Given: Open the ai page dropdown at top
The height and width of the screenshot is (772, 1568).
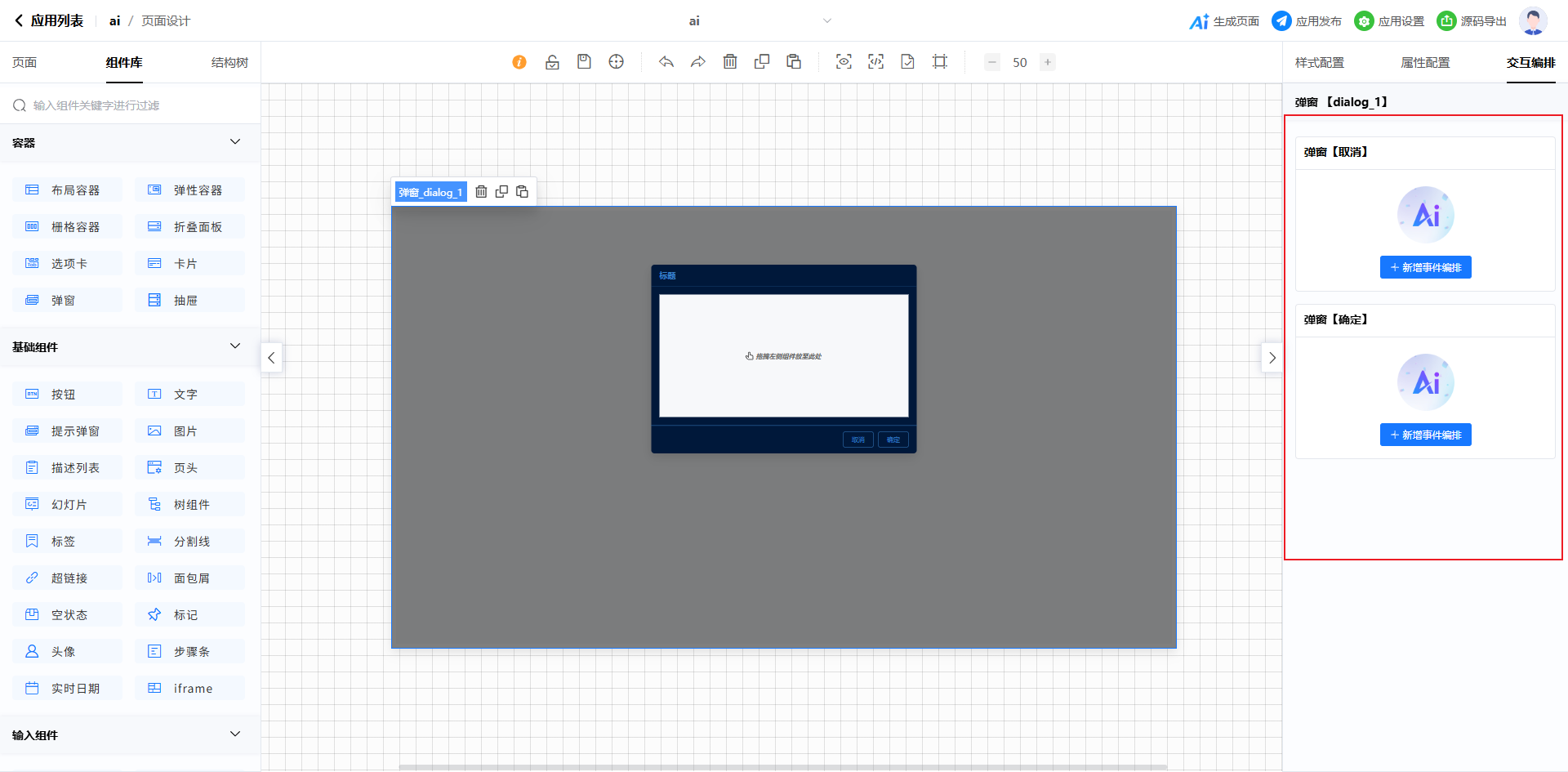Looking at the screenshot, I should [x=826, y=21].
